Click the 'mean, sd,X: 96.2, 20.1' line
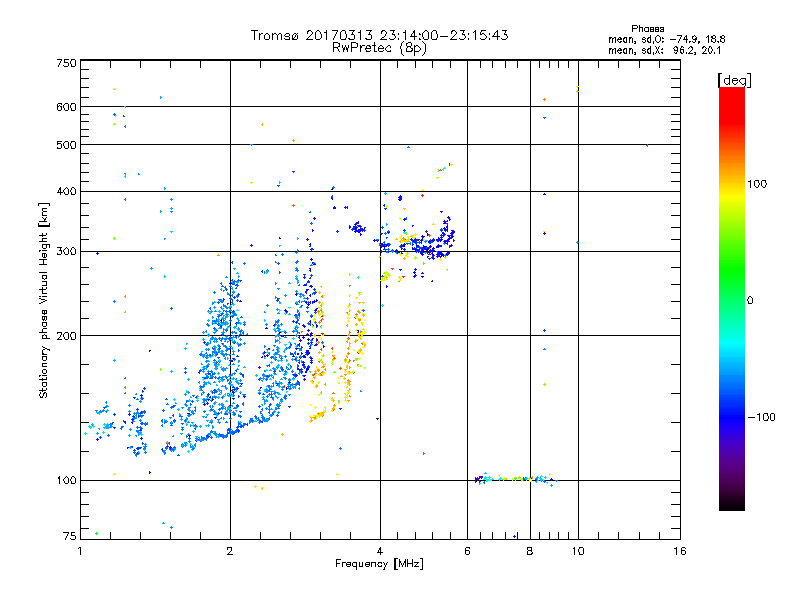This screenshot has width=800, height=600. [x=664, y=50]
